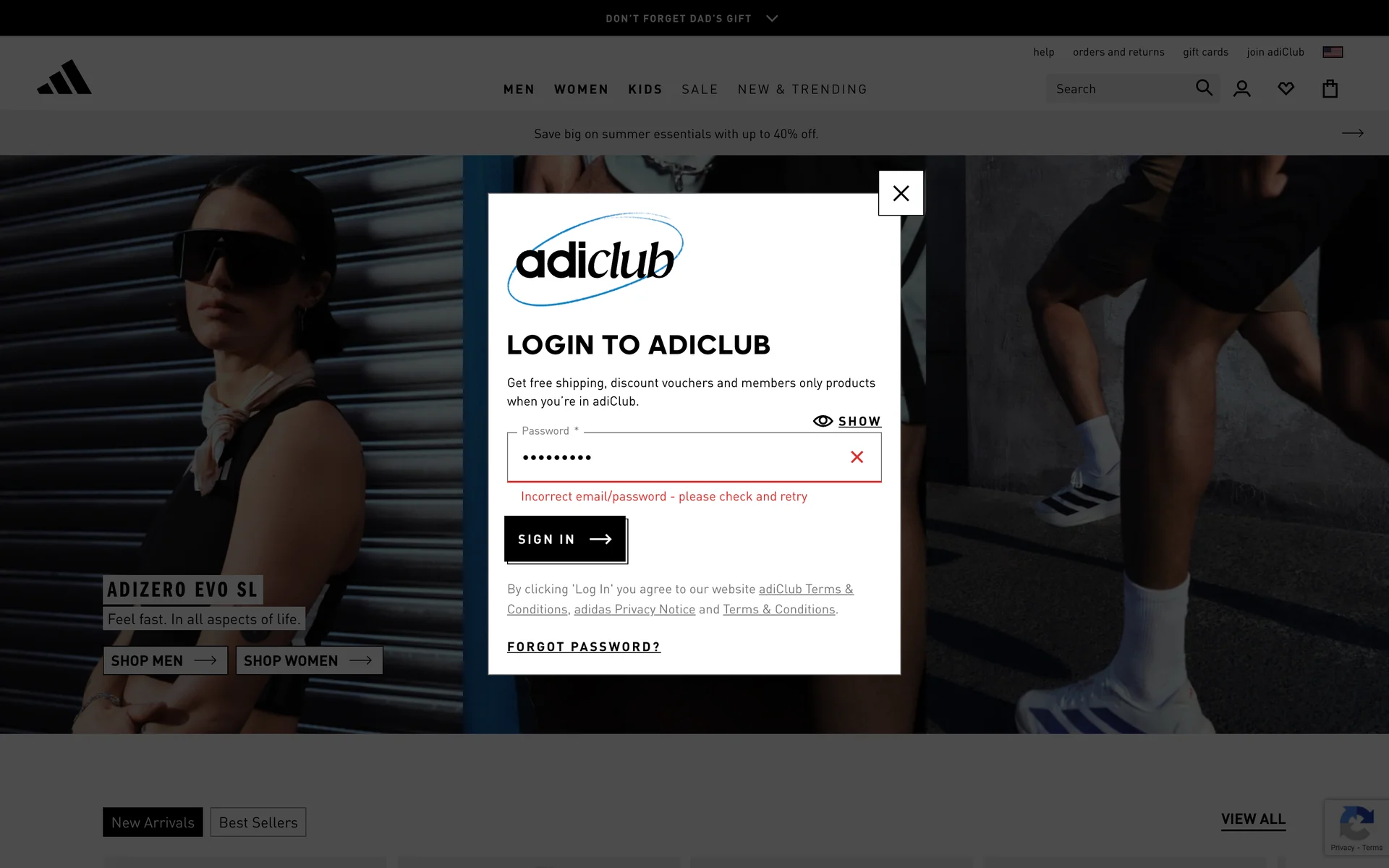The height and width of the screenshot is (868, 1389).
Task: Open the adidas Privacy Notice link
Action: click(634, 609)
